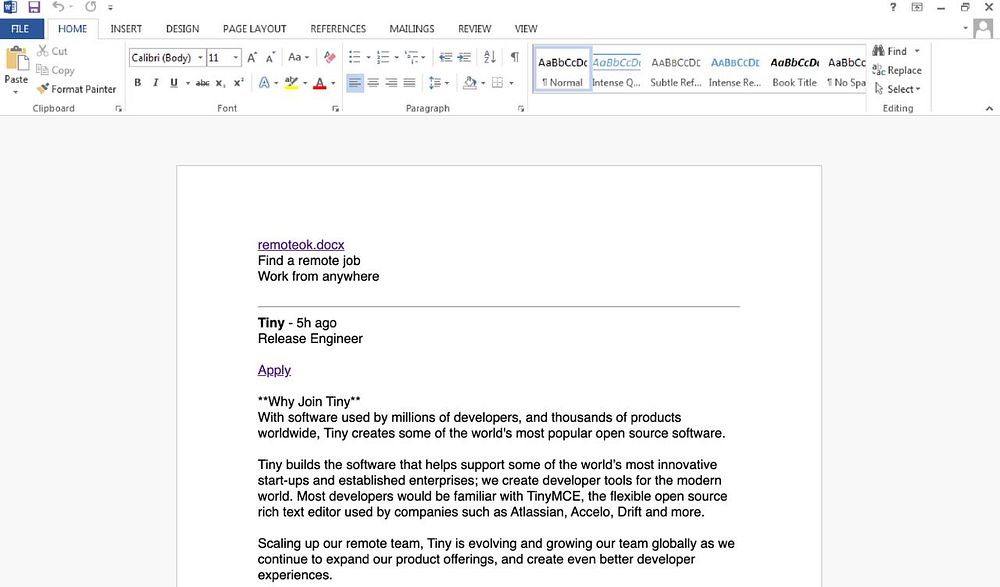Switch to the DESIGN tab
This screenshot has width=1000, height=587.
click(182, 29)
